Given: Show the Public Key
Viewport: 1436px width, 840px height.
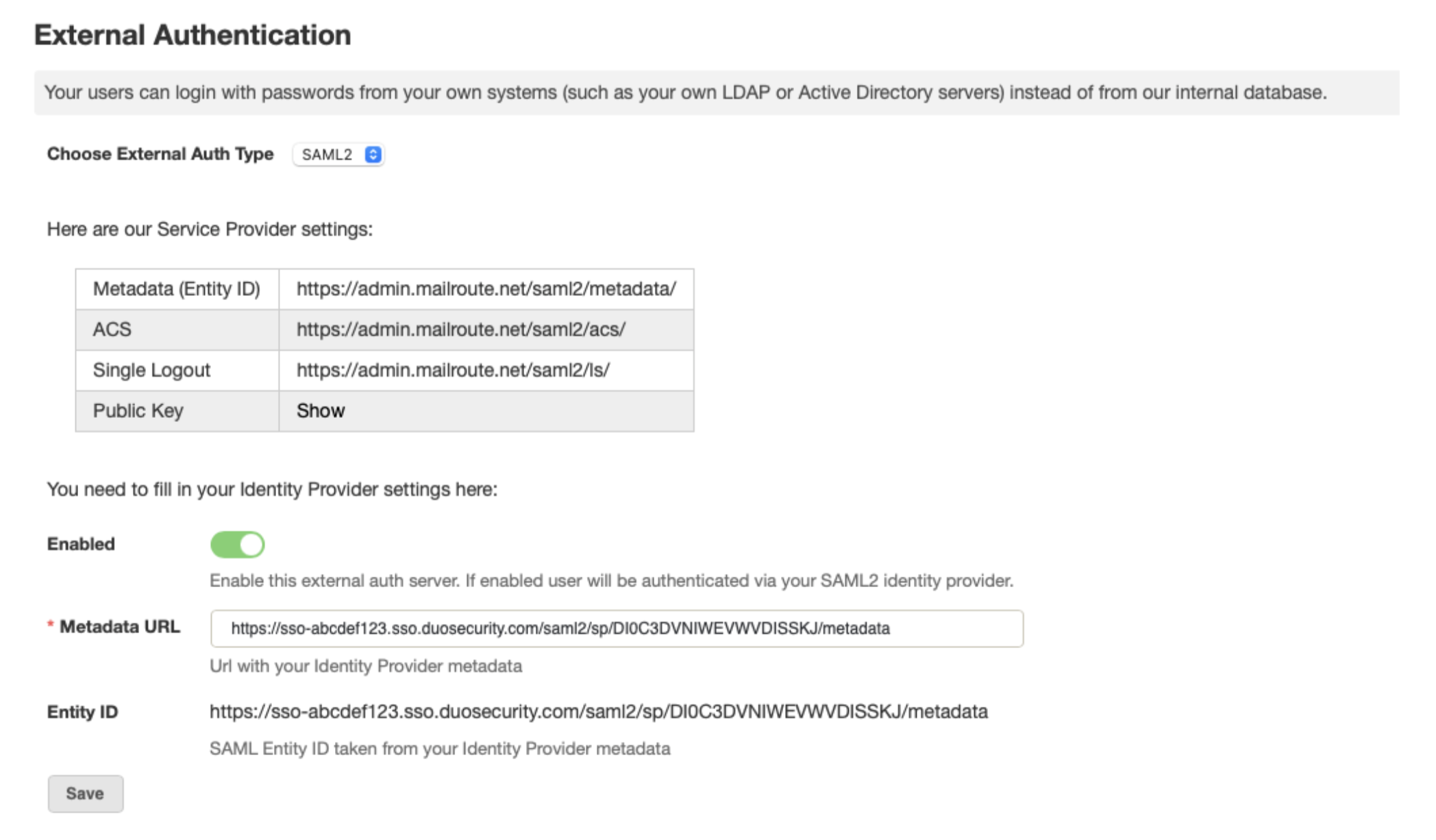Looking at the screenshot, I should point(321,410).
